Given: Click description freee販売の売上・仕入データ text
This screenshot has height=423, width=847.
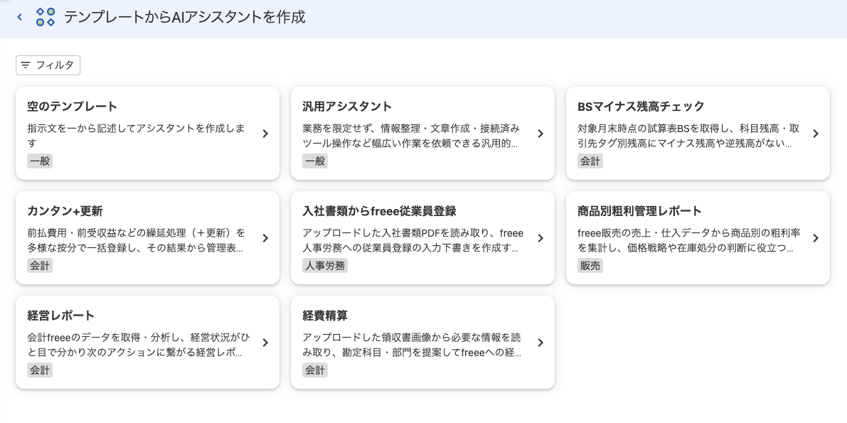Looking at the screenshot, I should tap(689, 240).
